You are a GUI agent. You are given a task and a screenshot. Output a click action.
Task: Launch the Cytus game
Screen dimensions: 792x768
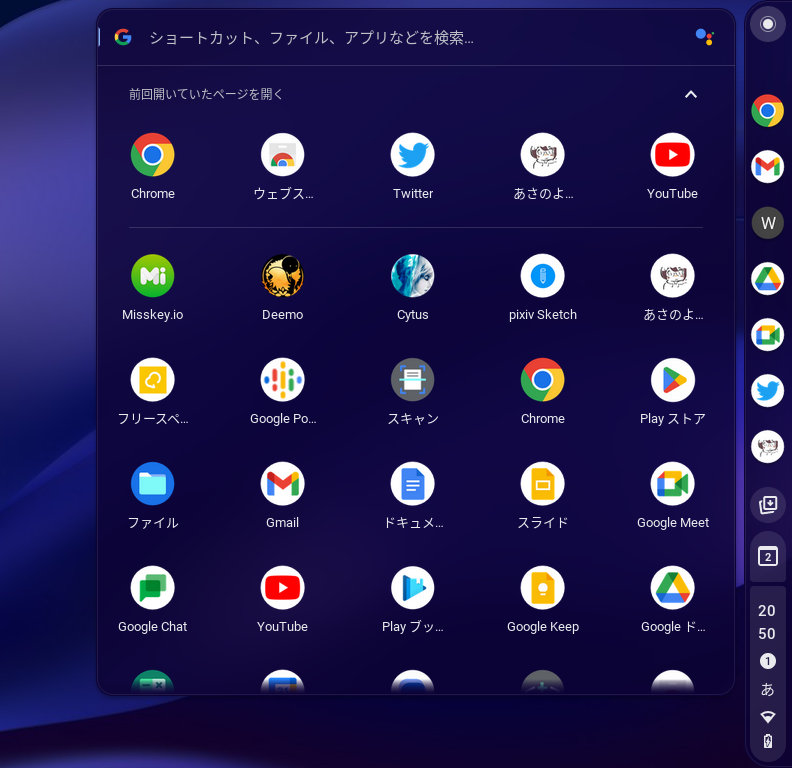413,276
